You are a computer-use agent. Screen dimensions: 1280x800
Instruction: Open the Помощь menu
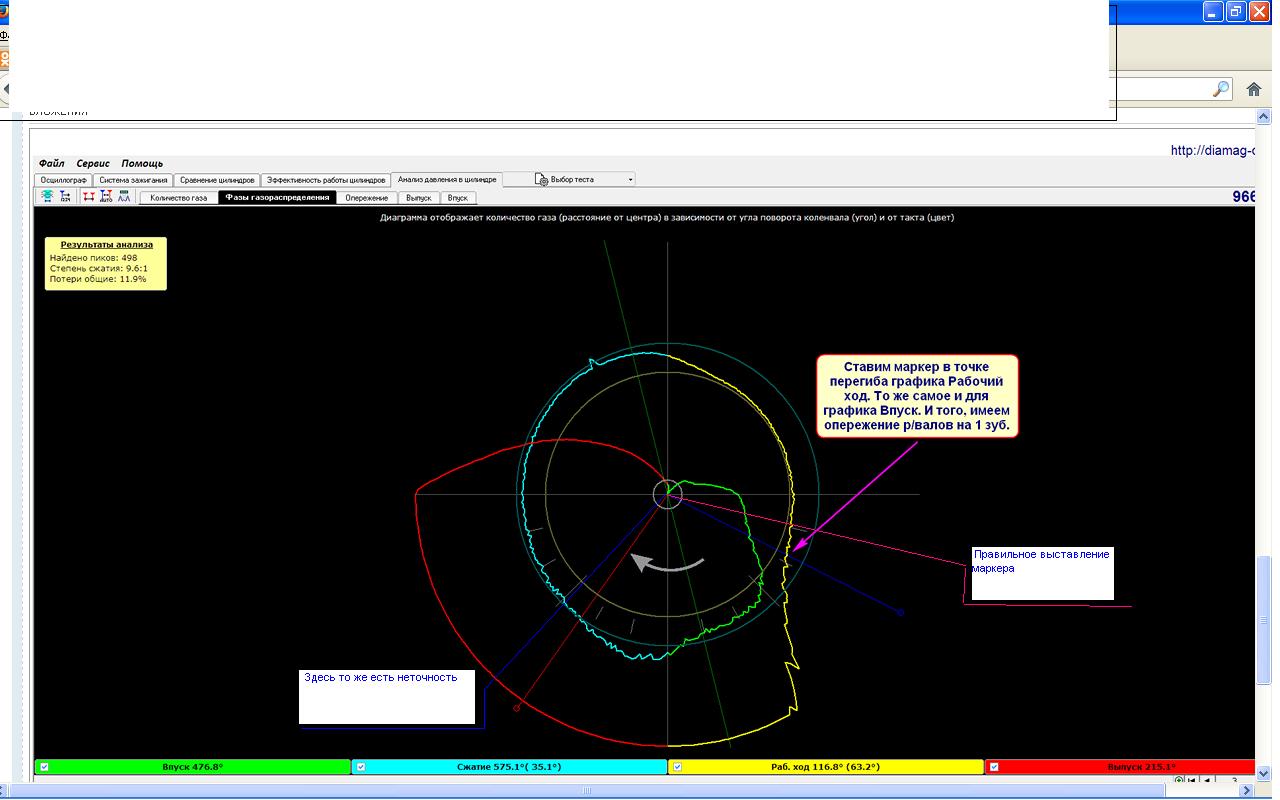[x=142, y=163]
